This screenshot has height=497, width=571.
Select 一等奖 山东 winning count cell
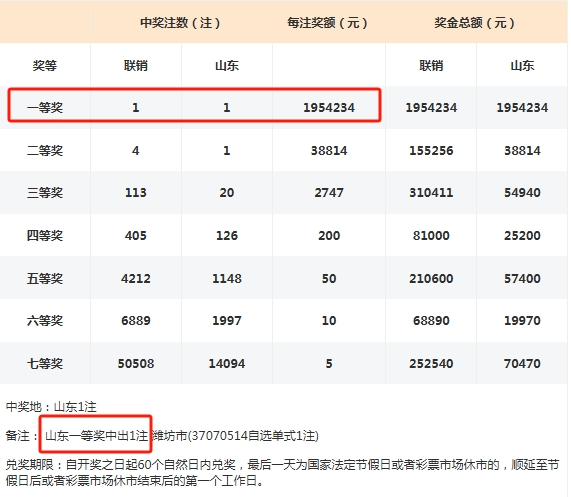click(x=227, y=108)
